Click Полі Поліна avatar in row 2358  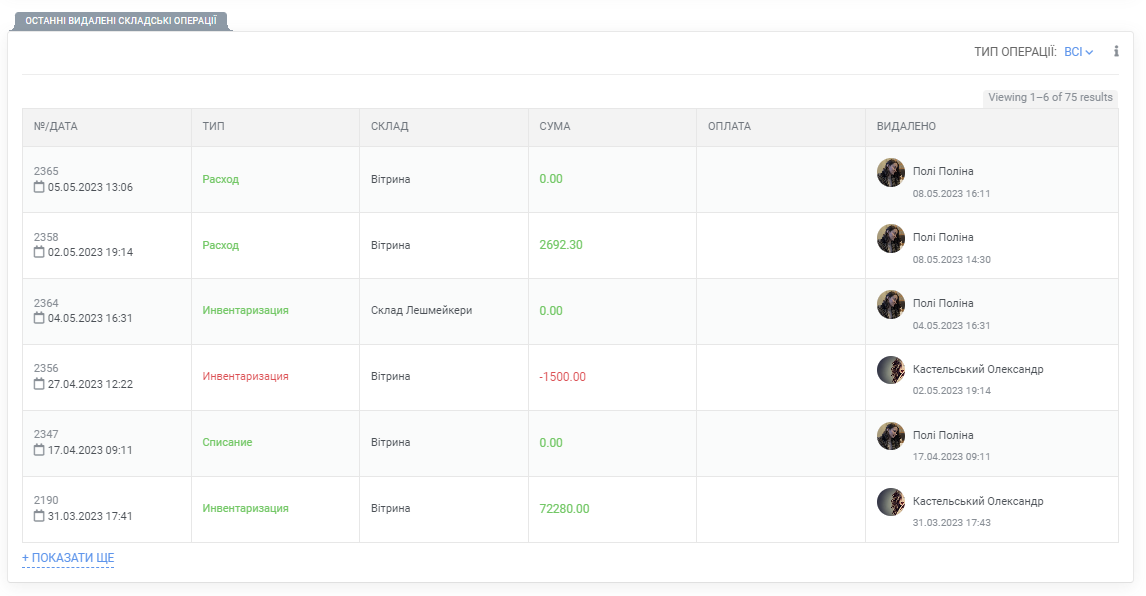891,238
